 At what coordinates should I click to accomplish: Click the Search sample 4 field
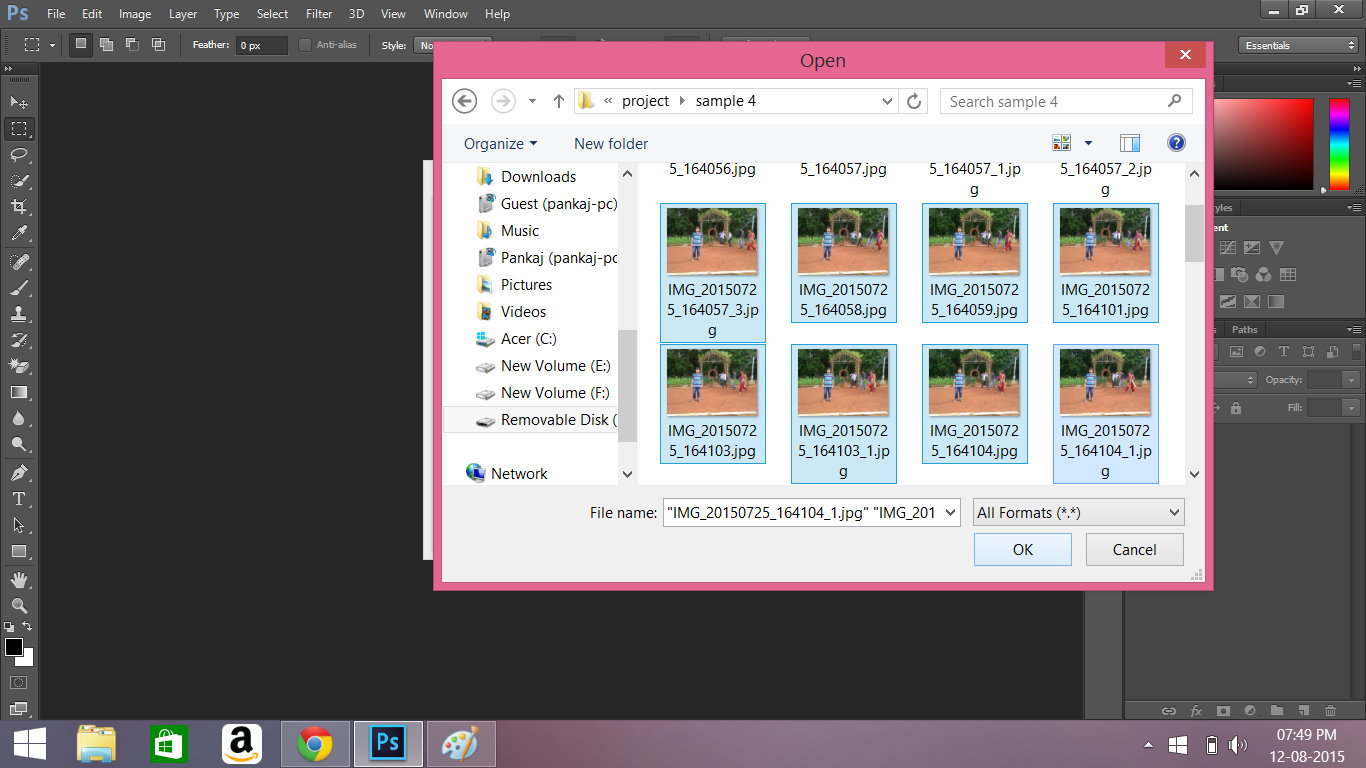[1066, 101]
